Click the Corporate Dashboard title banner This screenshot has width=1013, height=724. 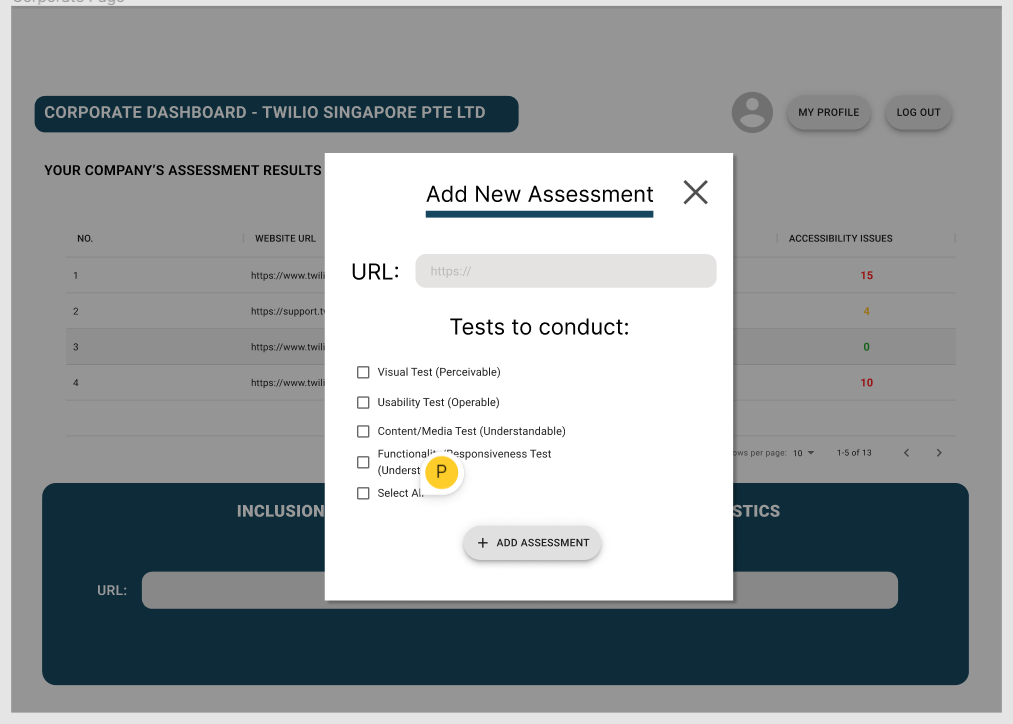tap(277, 114)
